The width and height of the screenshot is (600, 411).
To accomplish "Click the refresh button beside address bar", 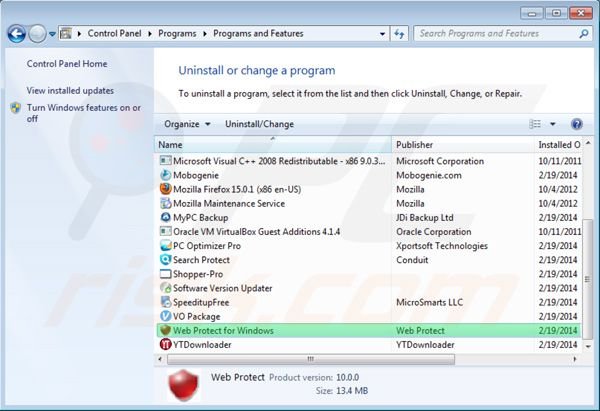I will pyautogui.click(x=399, y=34).
